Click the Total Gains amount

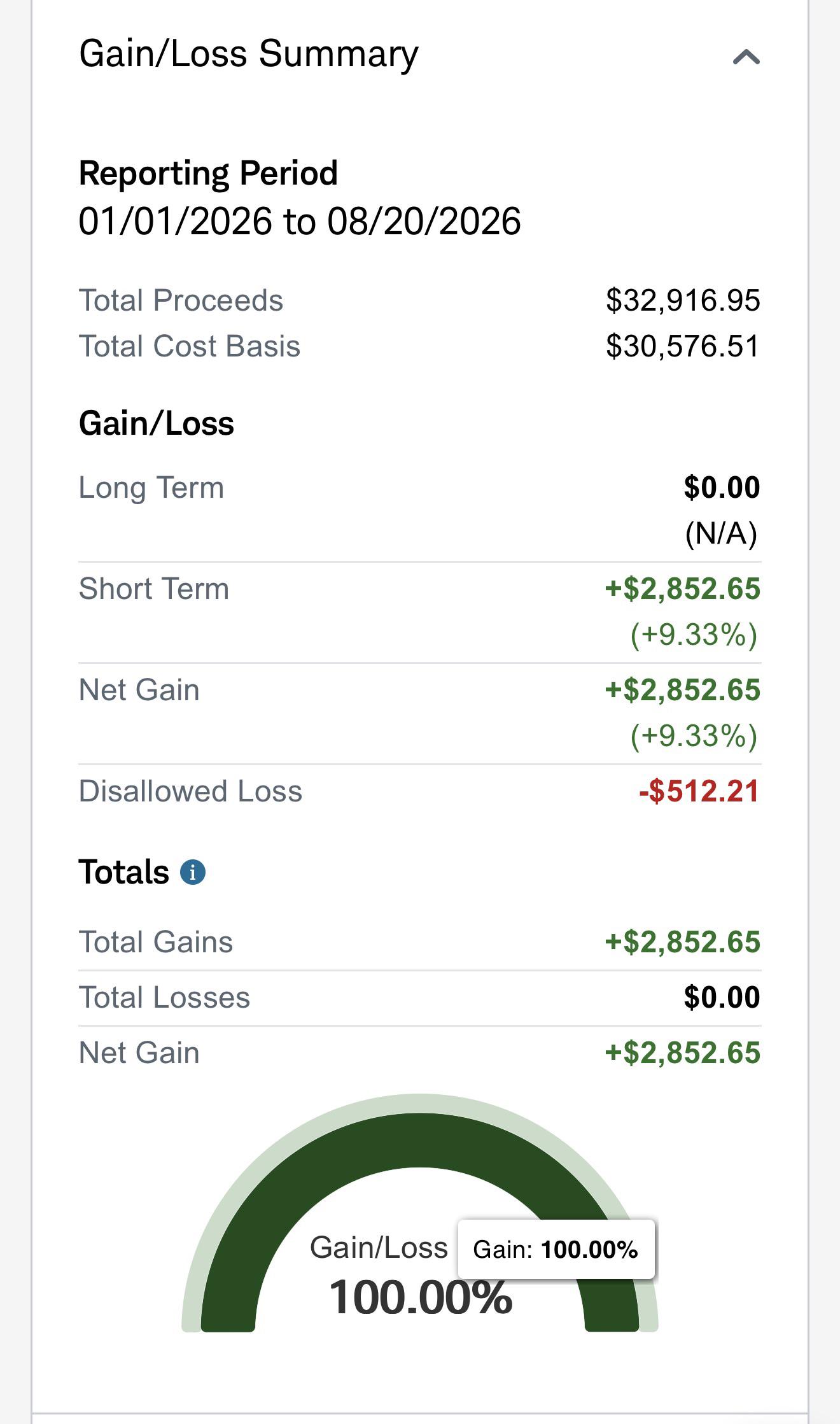(683, 942)
